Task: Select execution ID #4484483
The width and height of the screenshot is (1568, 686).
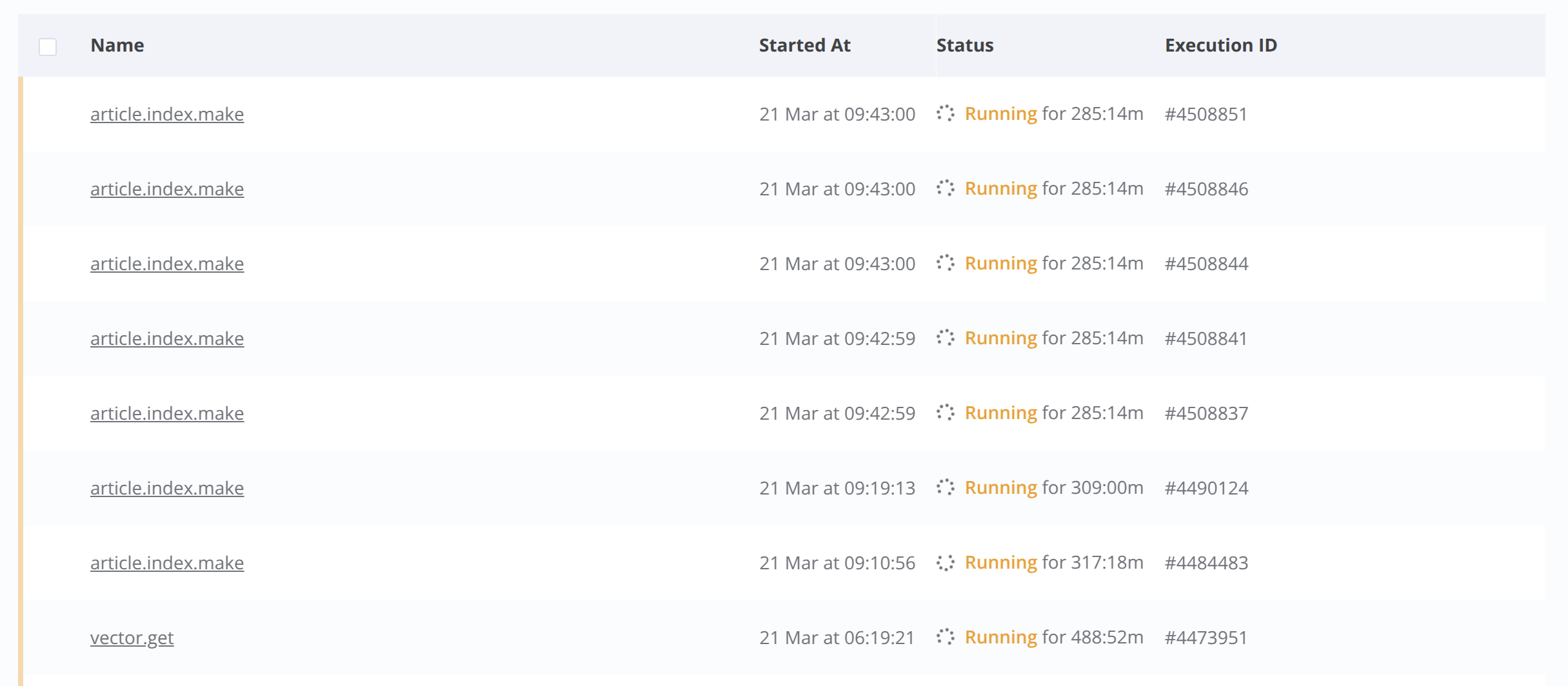Action: [1206, 563]
